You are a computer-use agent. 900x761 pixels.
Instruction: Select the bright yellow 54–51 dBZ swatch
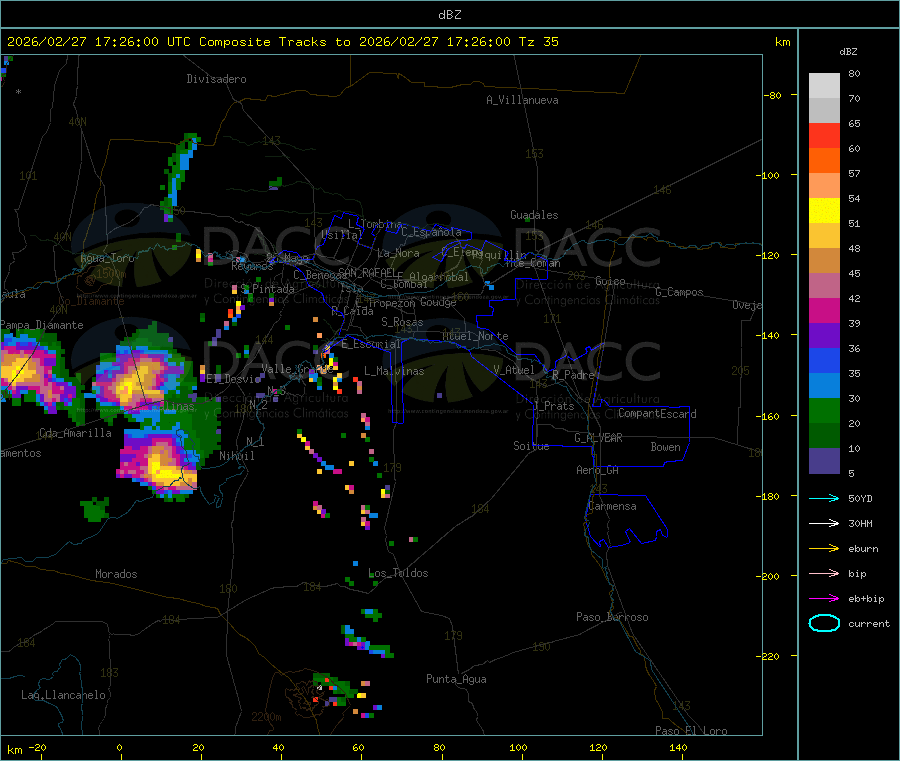[824, 211]
